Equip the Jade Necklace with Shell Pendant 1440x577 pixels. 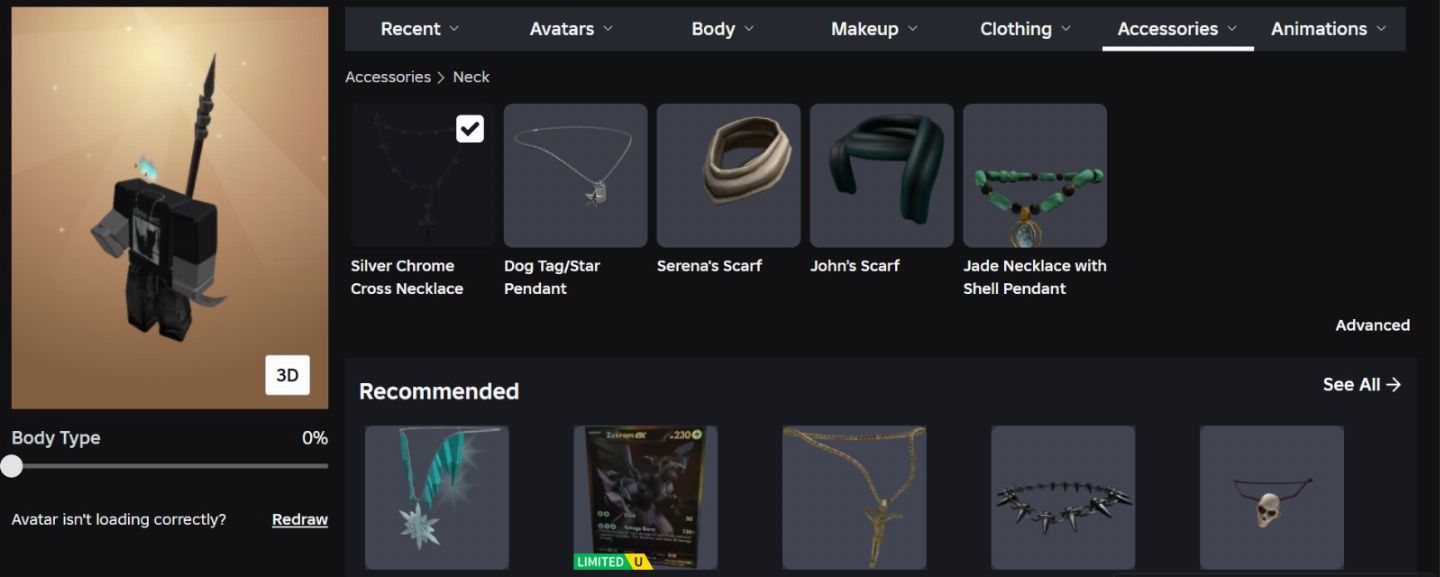pos(1035,176)
